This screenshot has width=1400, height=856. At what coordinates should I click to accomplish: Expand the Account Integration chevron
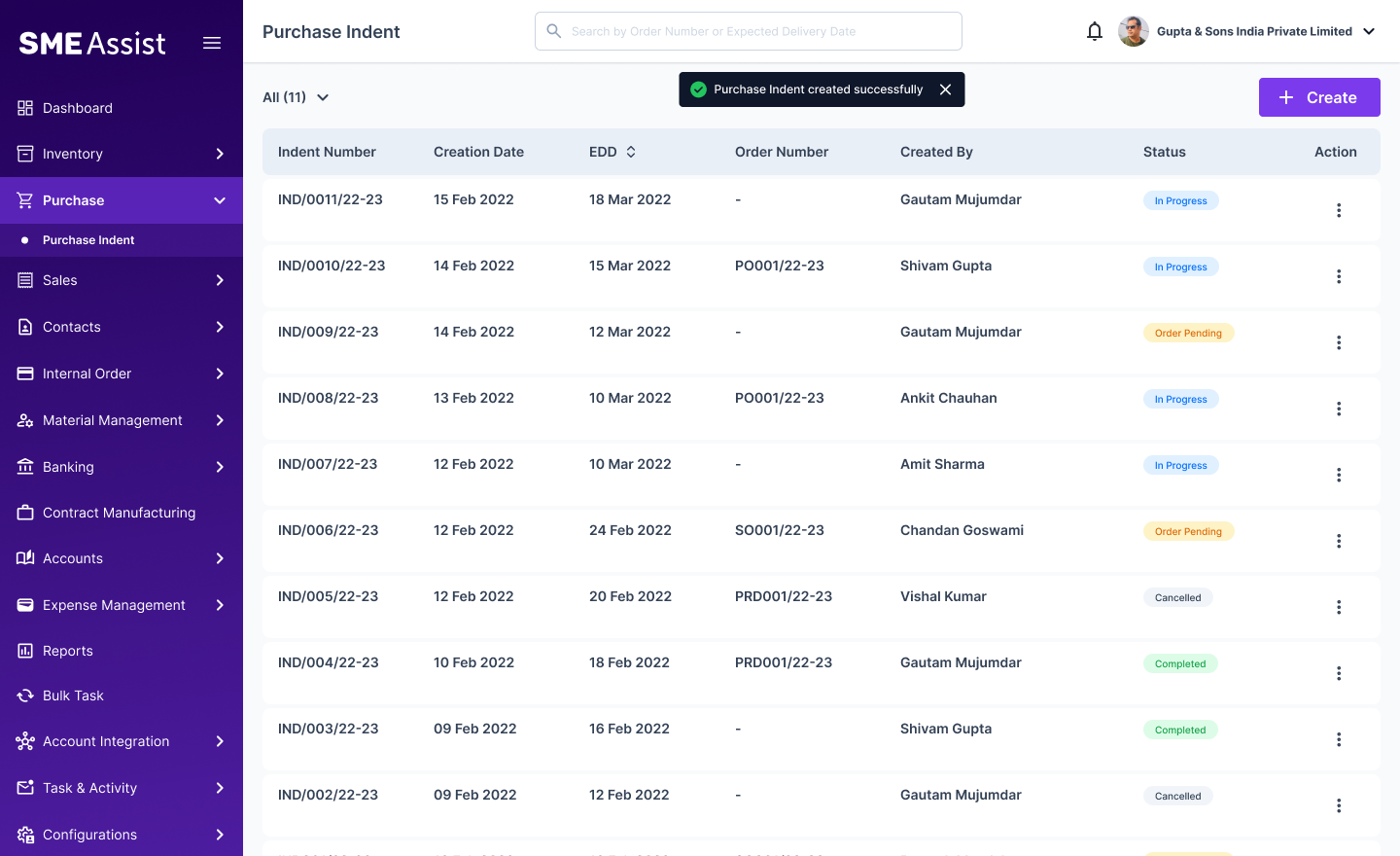coord(220,741)
